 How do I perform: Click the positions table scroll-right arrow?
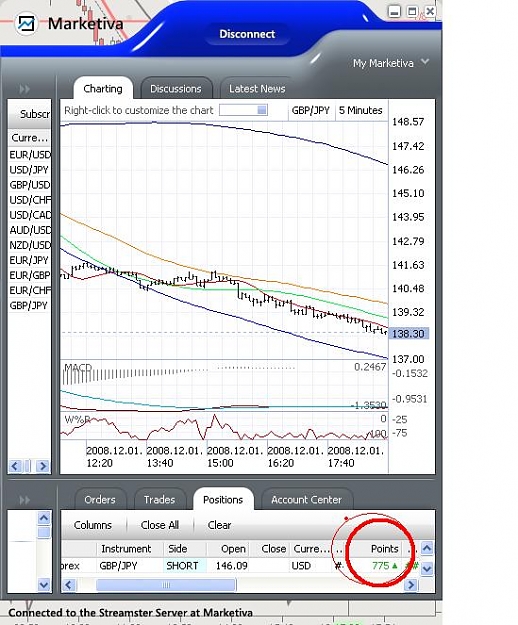(411, 585)
